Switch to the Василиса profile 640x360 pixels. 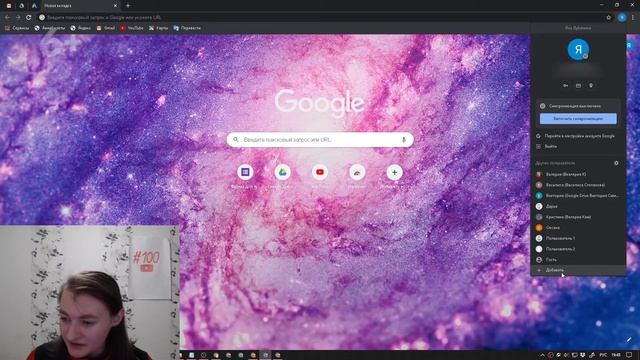pyautogui.click(x=578, y=185)
